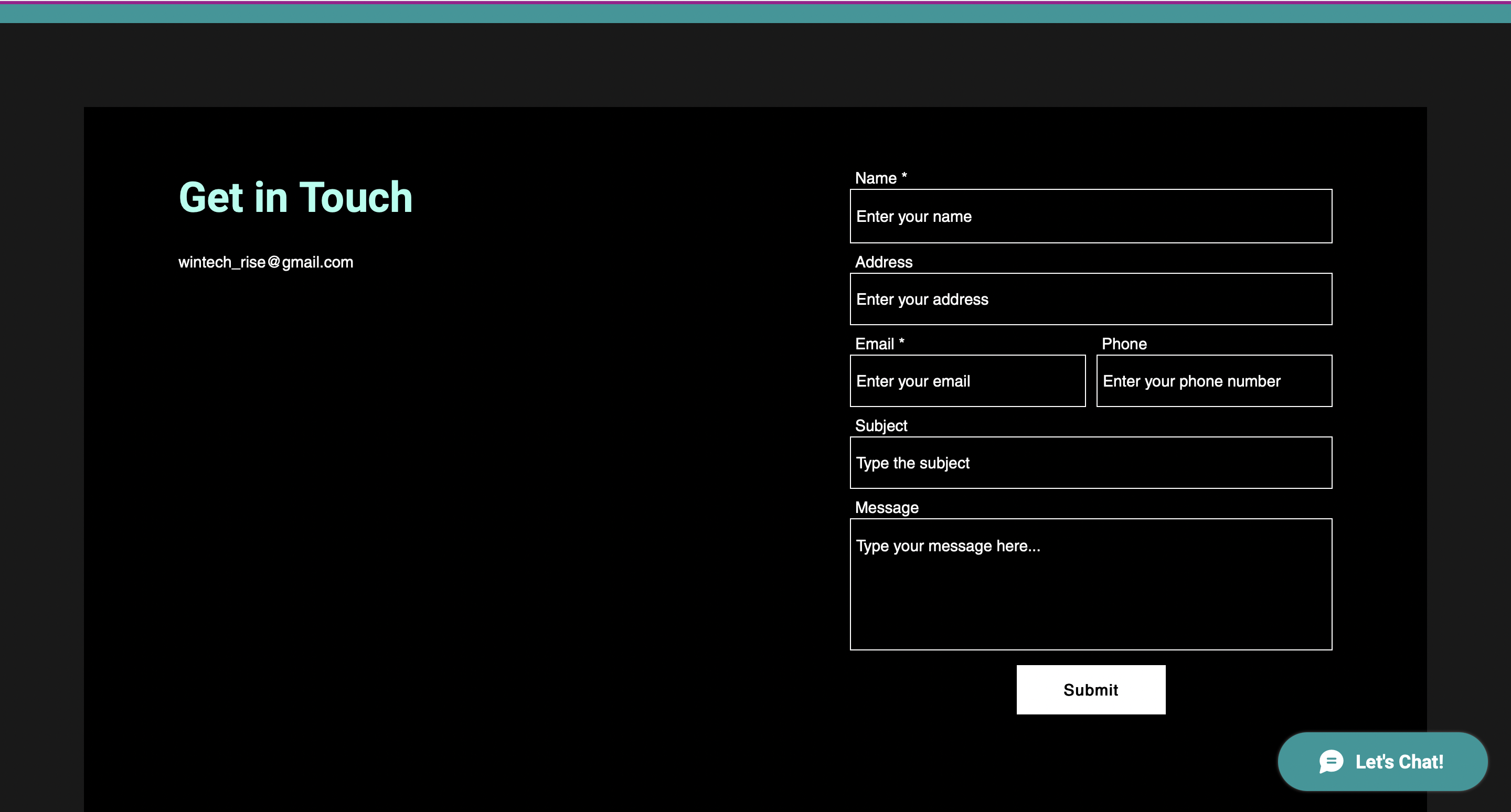Click the Phone field label
Viewport: 1511px width, 812px height.
click(1124, 344)
